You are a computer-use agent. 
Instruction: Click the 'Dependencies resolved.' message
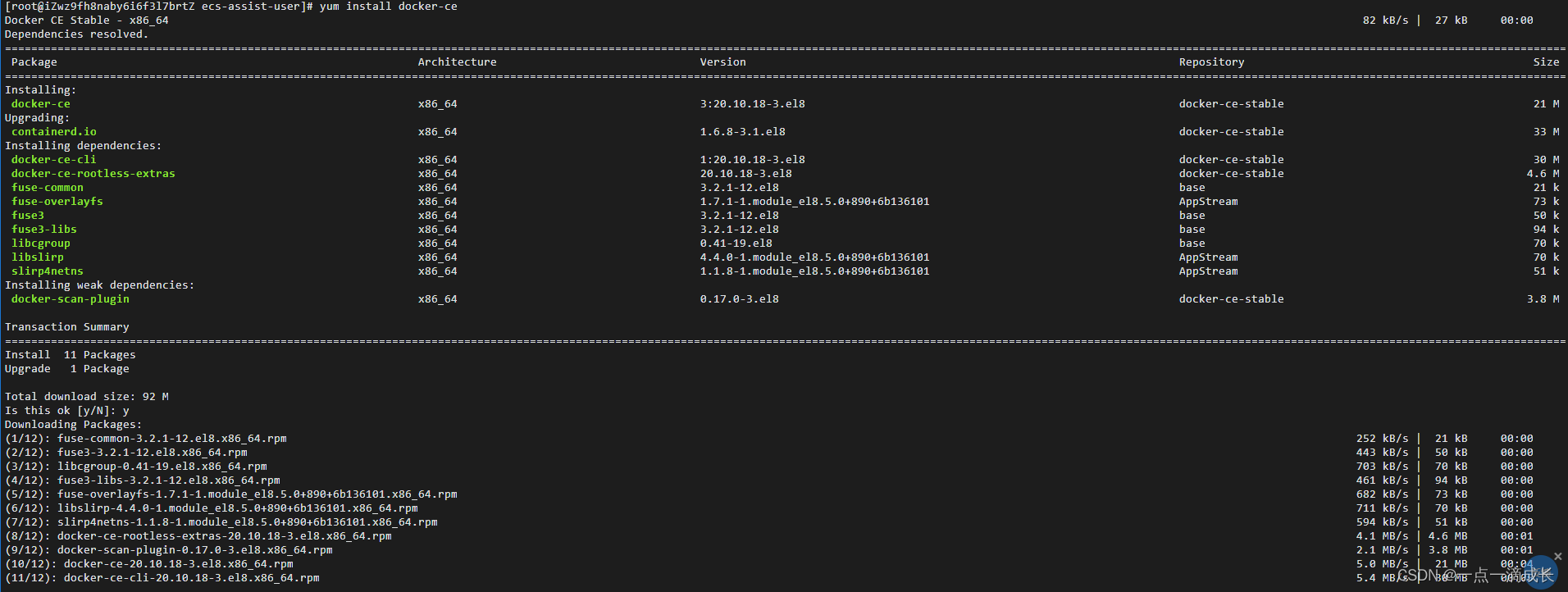[77, 34]
